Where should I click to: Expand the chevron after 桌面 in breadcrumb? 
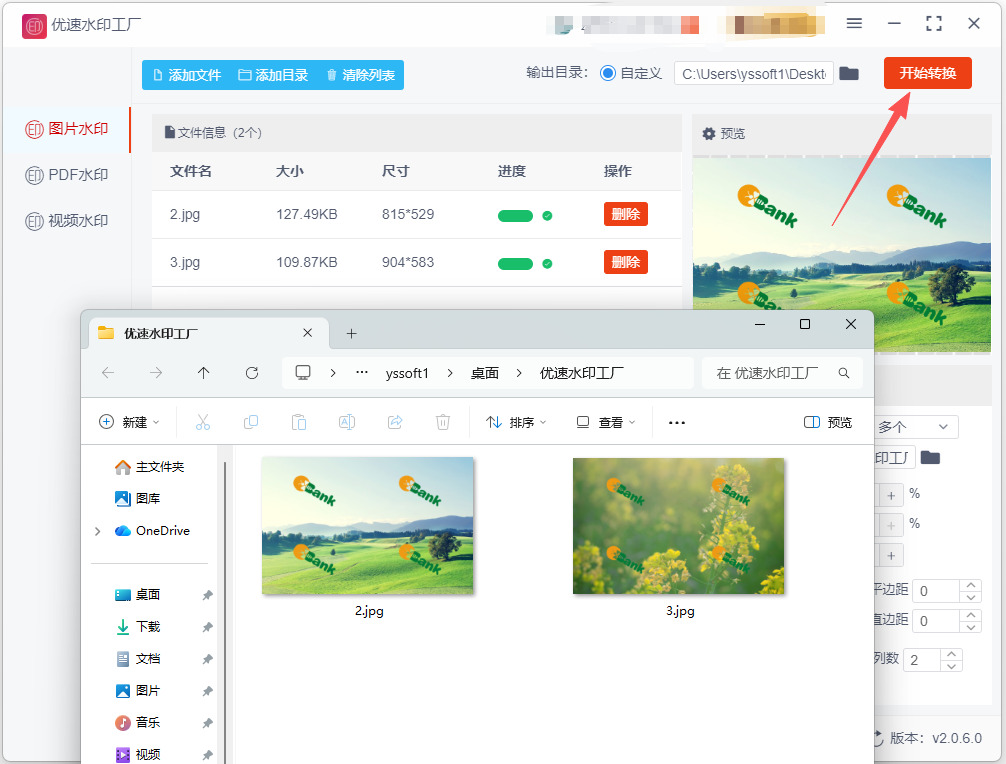519,373
